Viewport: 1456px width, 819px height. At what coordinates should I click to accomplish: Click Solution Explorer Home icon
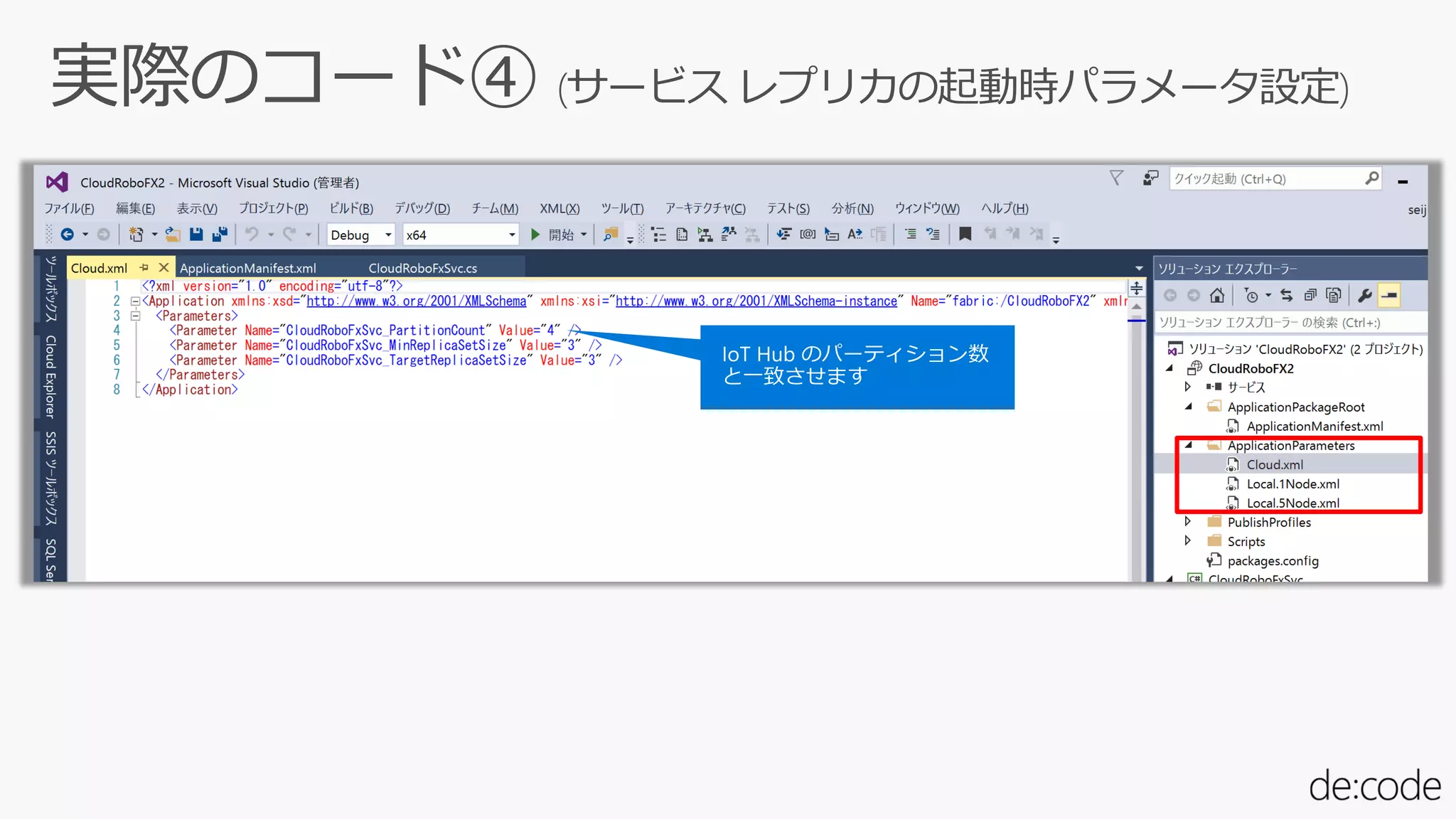(x=1217, y=295)
